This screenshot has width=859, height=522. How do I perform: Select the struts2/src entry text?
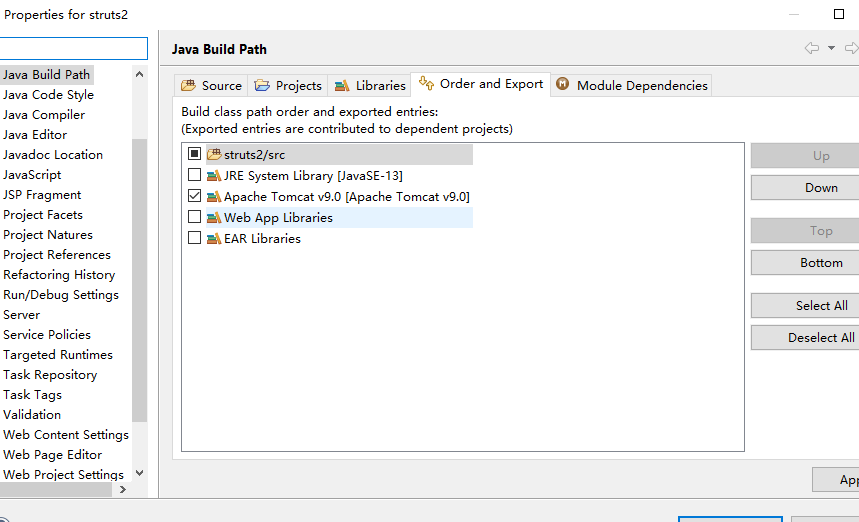(254, 155)
